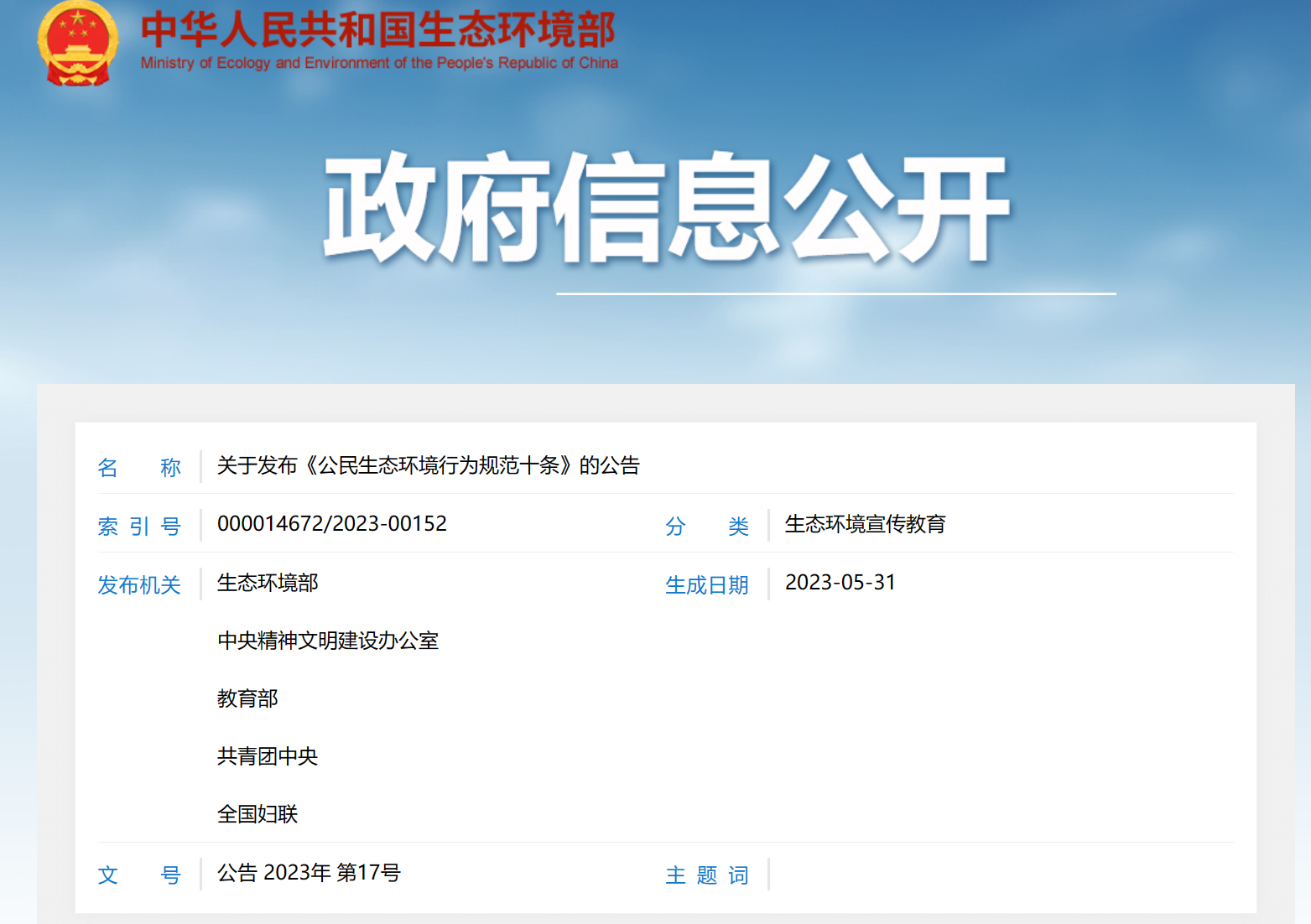1311x924 pixels.
Task: Select the English ministry subtitle text
Action: point(378,62)
